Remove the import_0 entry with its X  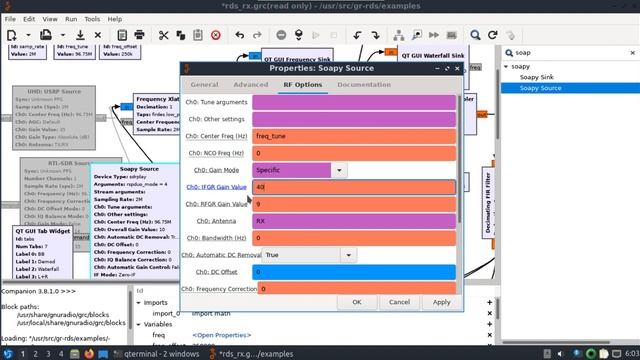(x=489, y=313)
